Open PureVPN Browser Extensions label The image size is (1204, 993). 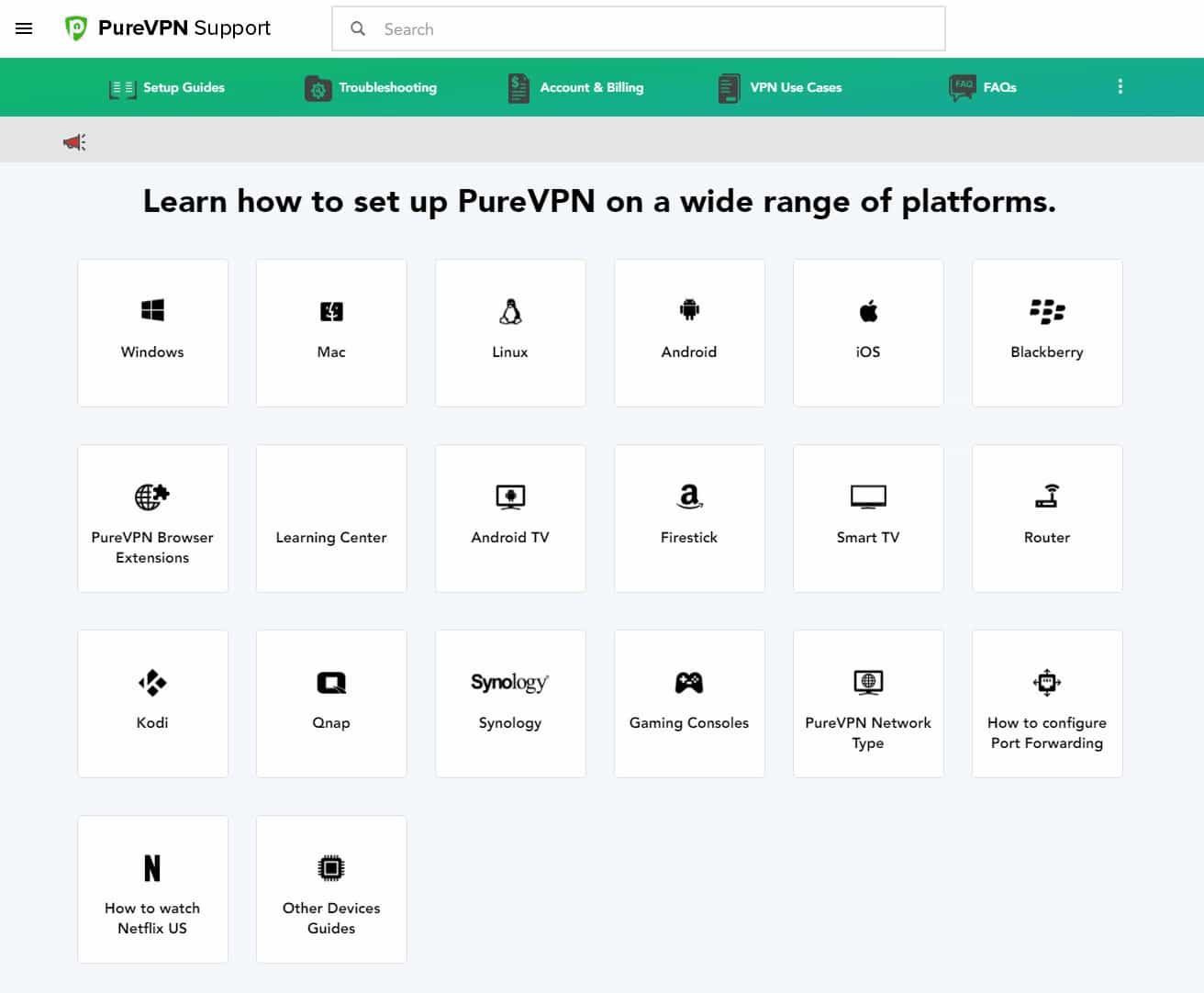tap(152, 547)
